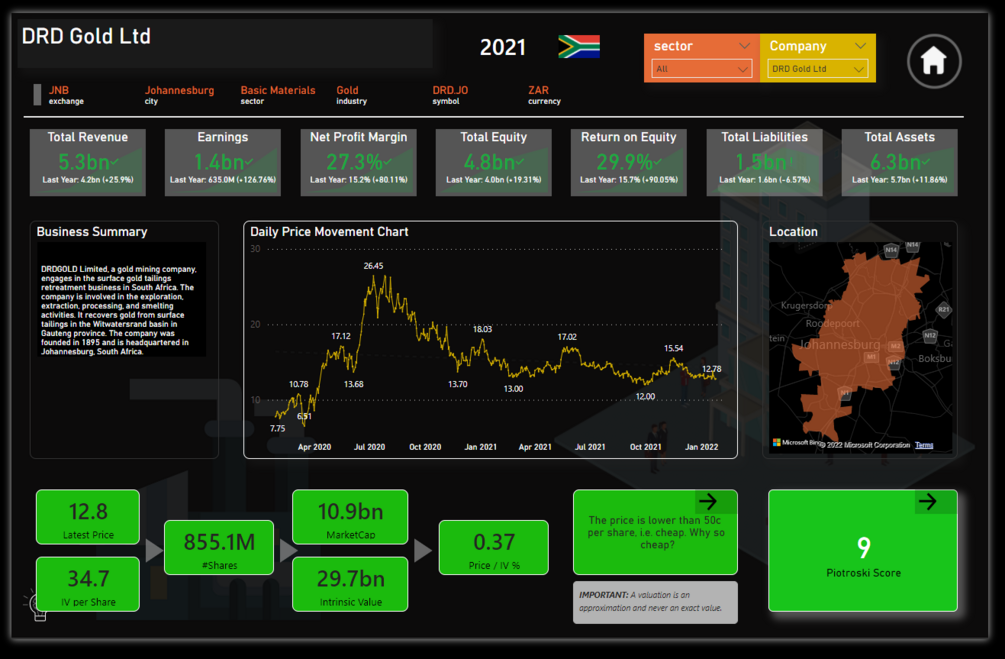The height and width of the screenshot is (659, 1005).
Task: Click the Location panel title
Action: (793, 231)
